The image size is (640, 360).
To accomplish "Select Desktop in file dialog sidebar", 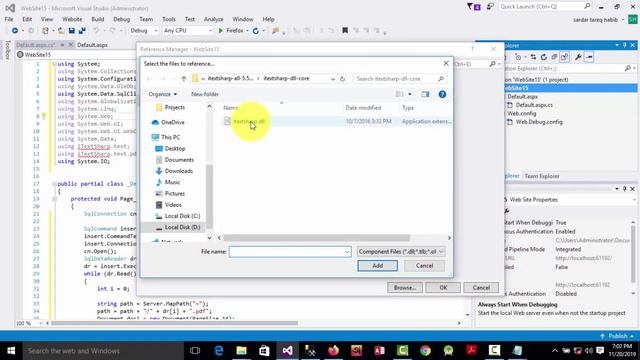I will (x=175, y=149).
